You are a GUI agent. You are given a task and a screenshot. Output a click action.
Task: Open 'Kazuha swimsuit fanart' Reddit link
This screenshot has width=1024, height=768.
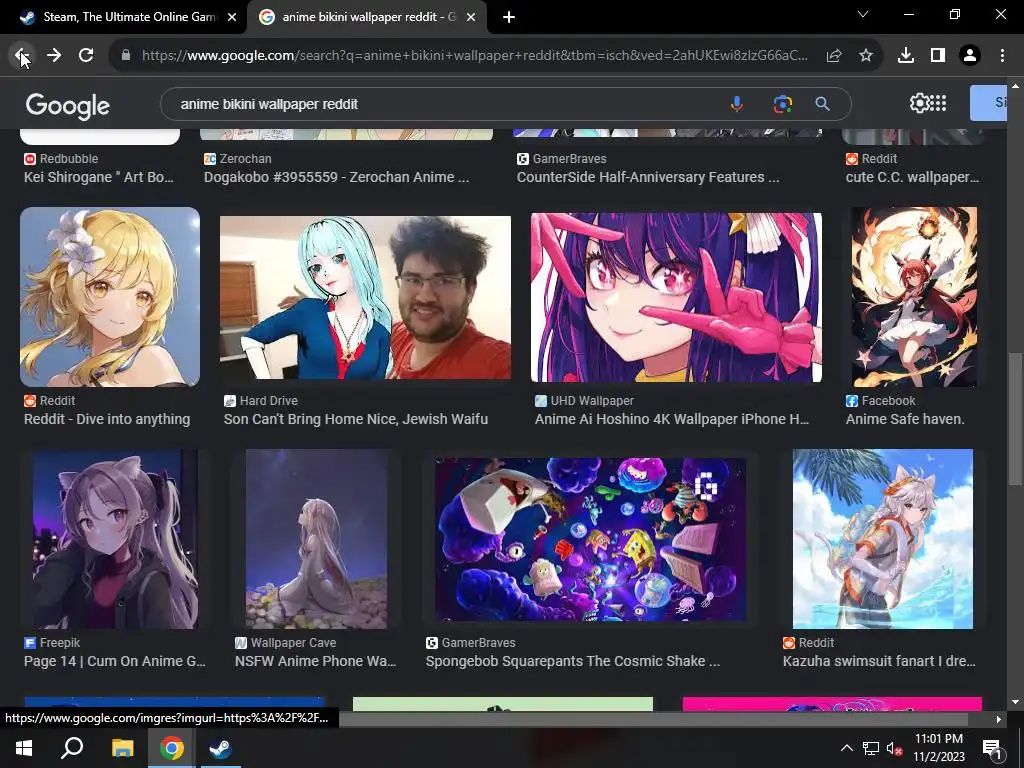[x=879, y=661]
